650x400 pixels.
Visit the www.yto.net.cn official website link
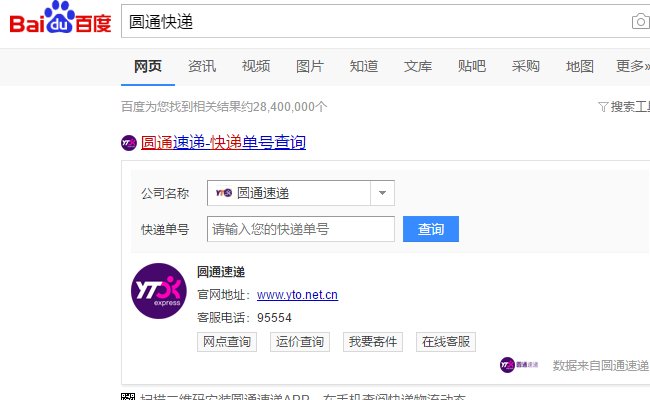(x=297, y=294)
